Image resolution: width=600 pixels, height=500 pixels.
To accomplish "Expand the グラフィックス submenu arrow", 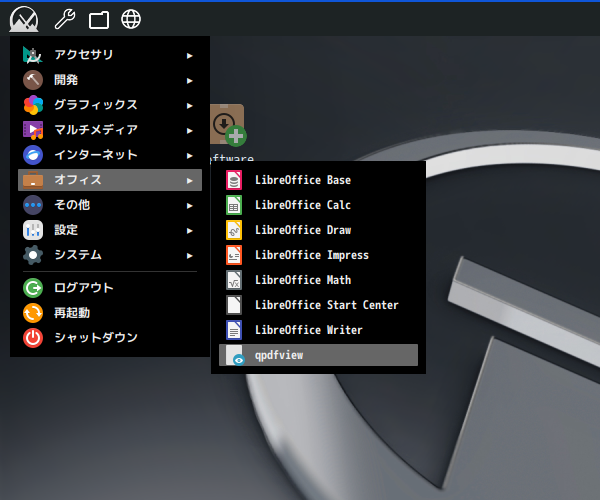I will 189,105.
